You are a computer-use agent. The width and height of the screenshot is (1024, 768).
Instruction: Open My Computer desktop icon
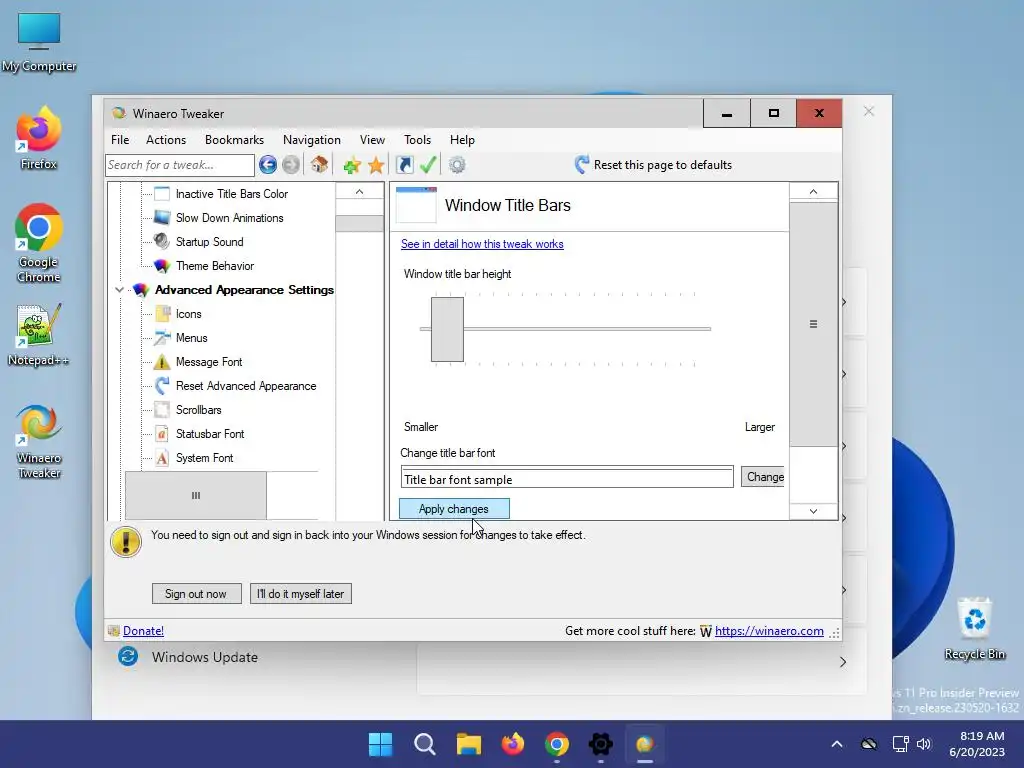pos(39,42)
